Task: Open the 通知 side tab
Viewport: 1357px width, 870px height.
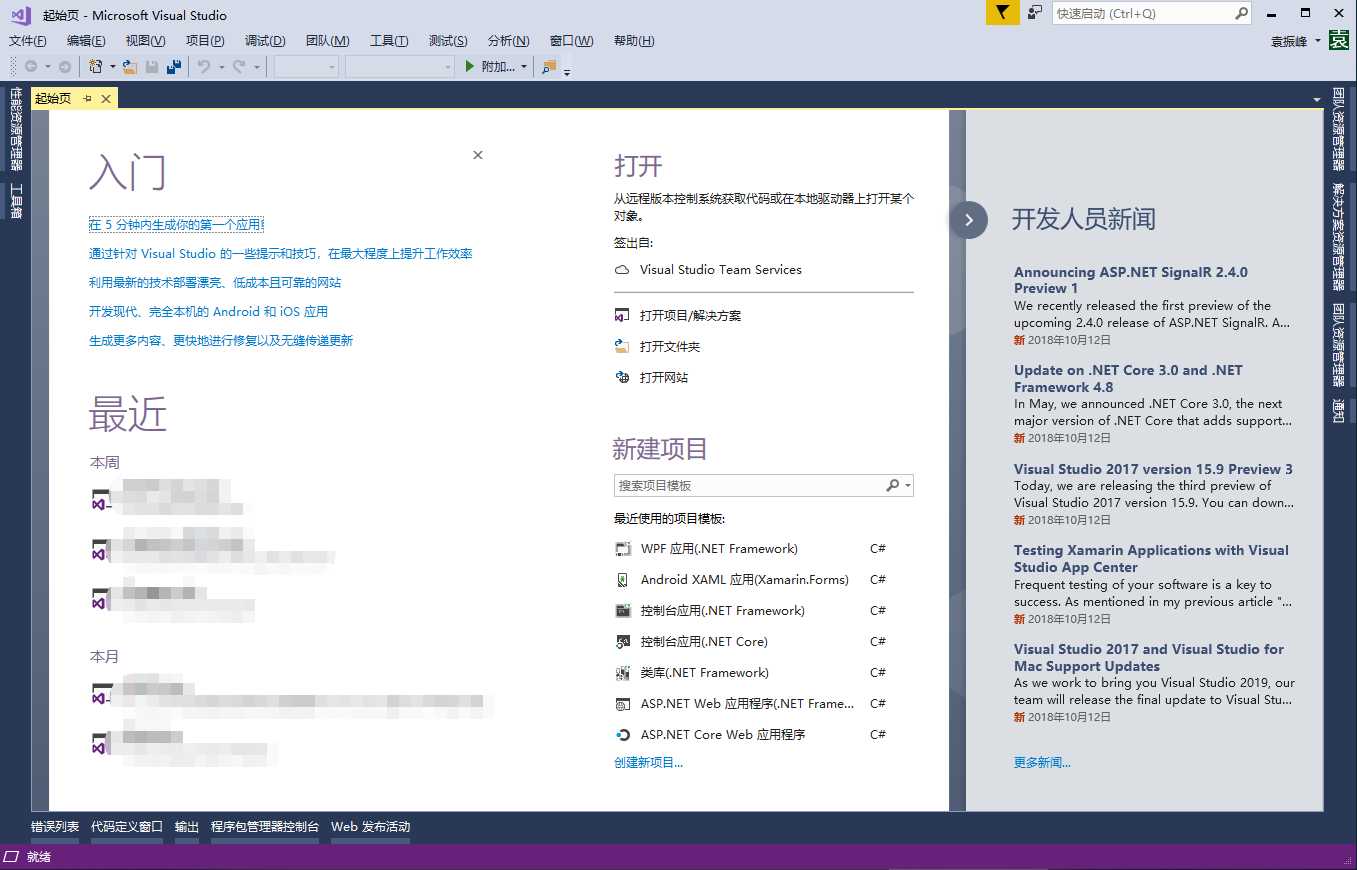Action: (x=1338, y=410)
